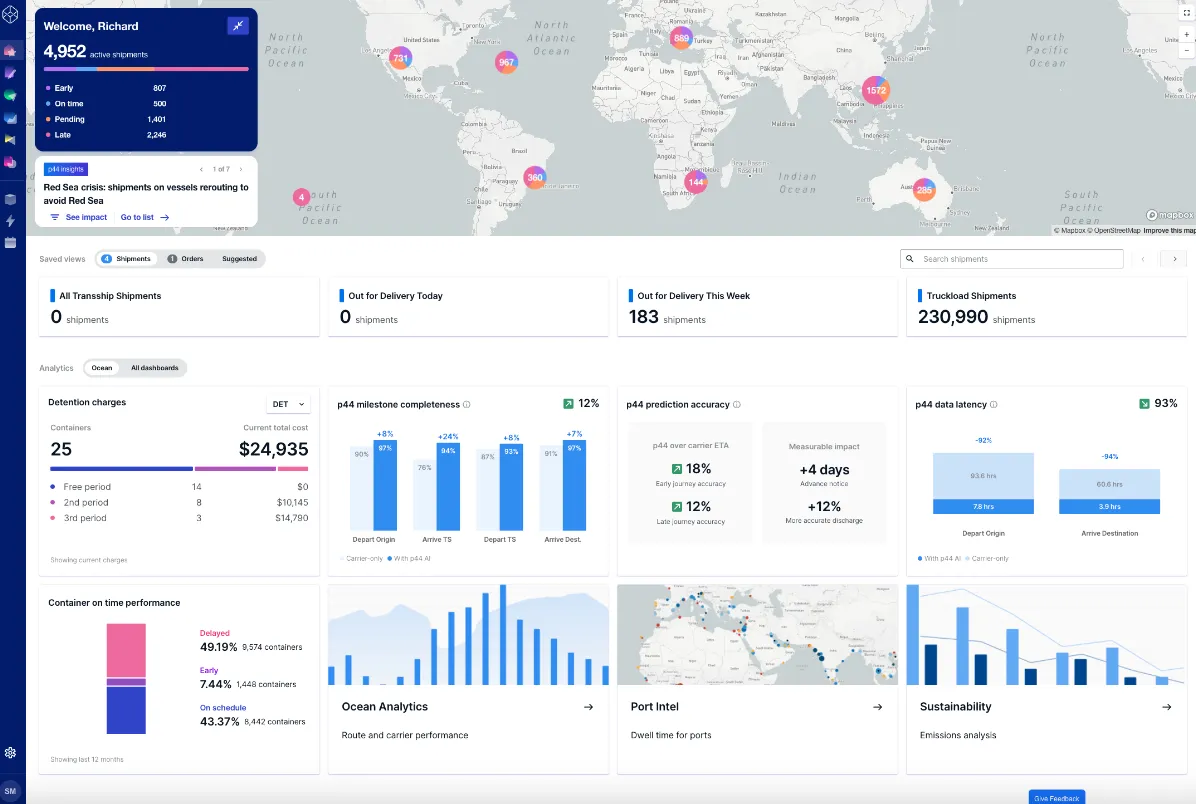This screenshot has width=1196, height=804.
Task: Zoom out on the map
Action: (1186, 50)
